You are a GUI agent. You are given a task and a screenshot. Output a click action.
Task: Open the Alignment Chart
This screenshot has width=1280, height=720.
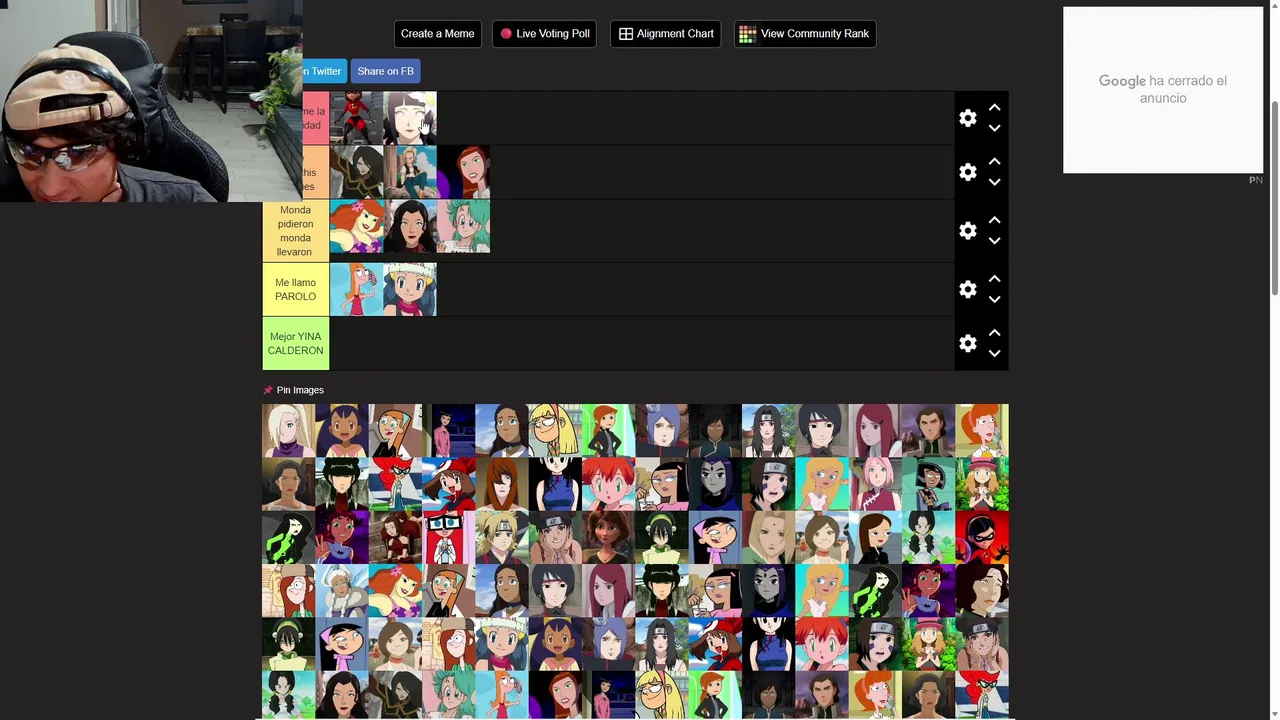click(x=665, y=34)
